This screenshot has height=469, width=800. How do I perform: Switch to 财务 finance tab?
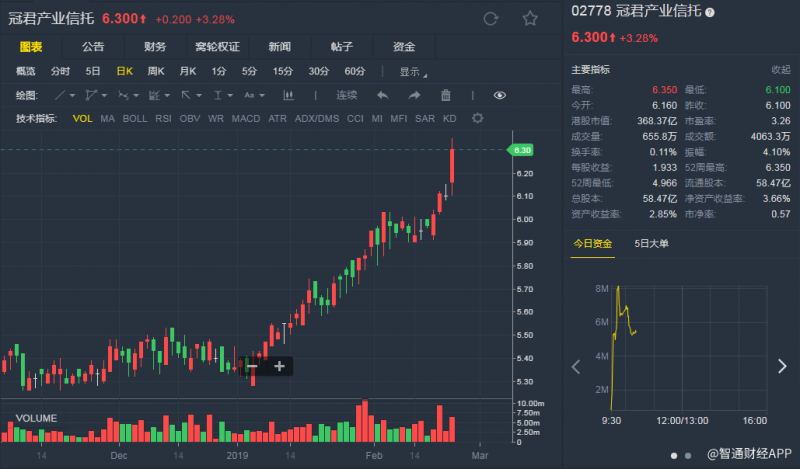[x=155, y=47]
